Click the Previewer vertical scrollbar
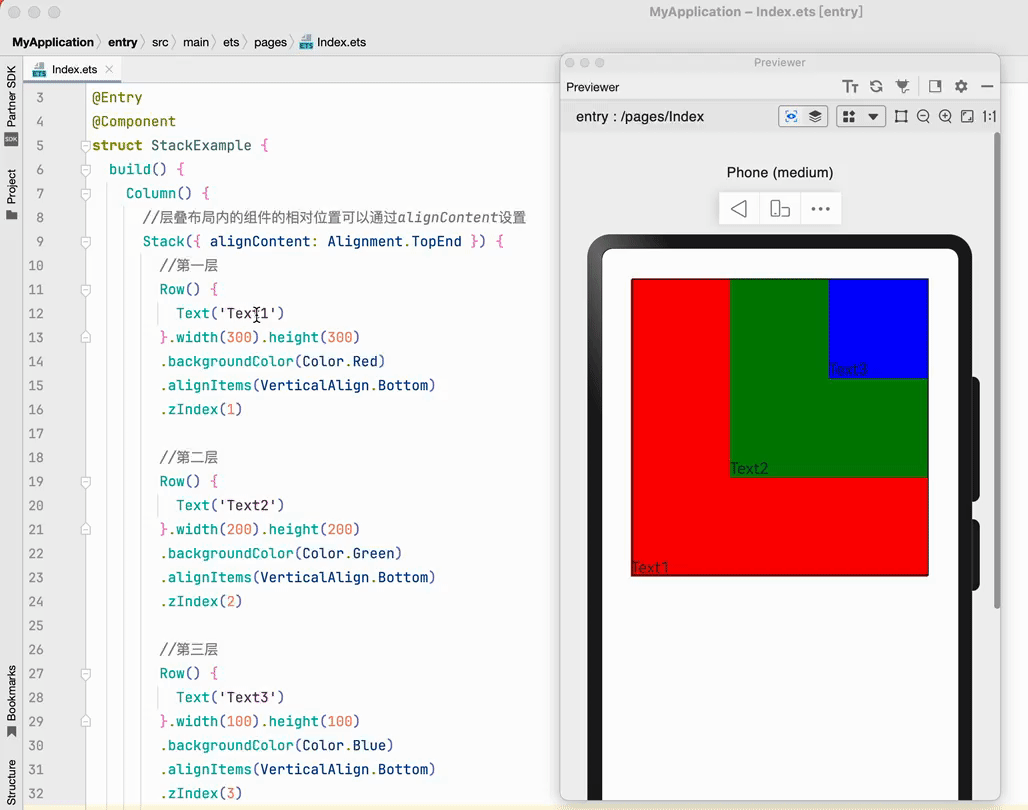Screen dimensions: 1028x810 [x=997, y=371]
